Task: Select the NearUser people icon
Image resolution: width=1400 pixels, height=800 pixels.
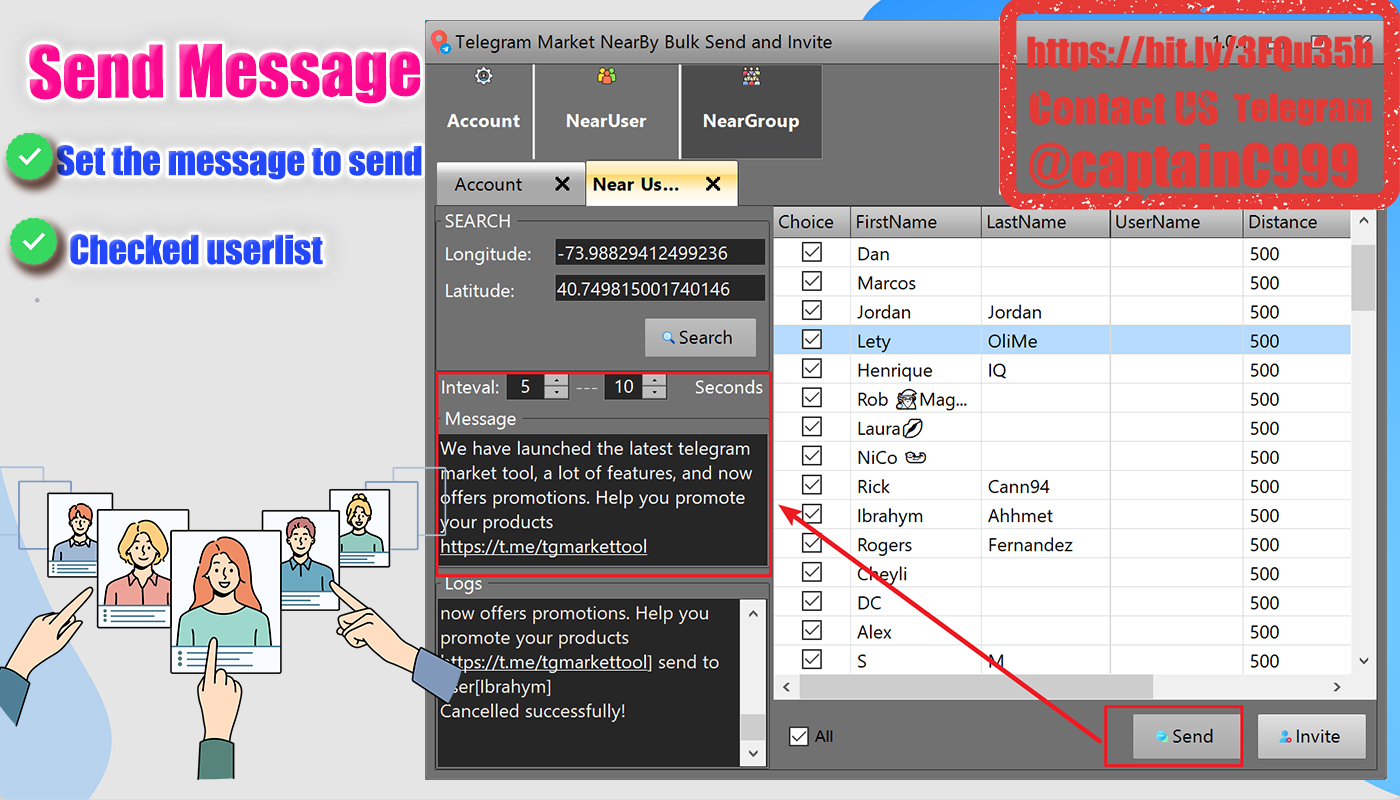Action: point(606,76)
